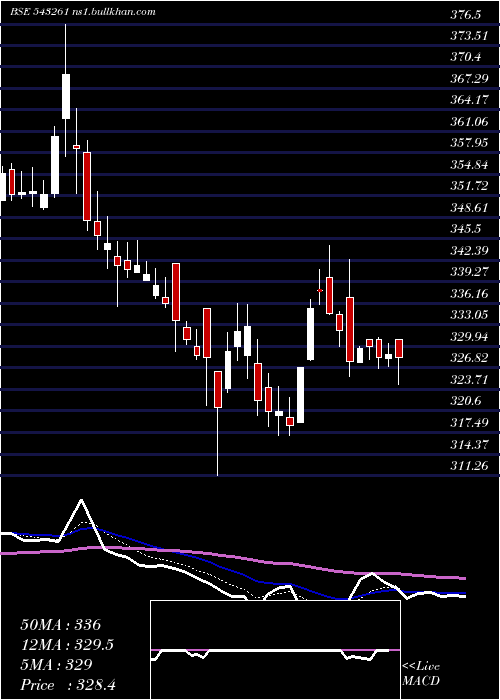Click the 345.5 price axis label
The height and width of the screenshot is (700, 500).
point(466,229)
